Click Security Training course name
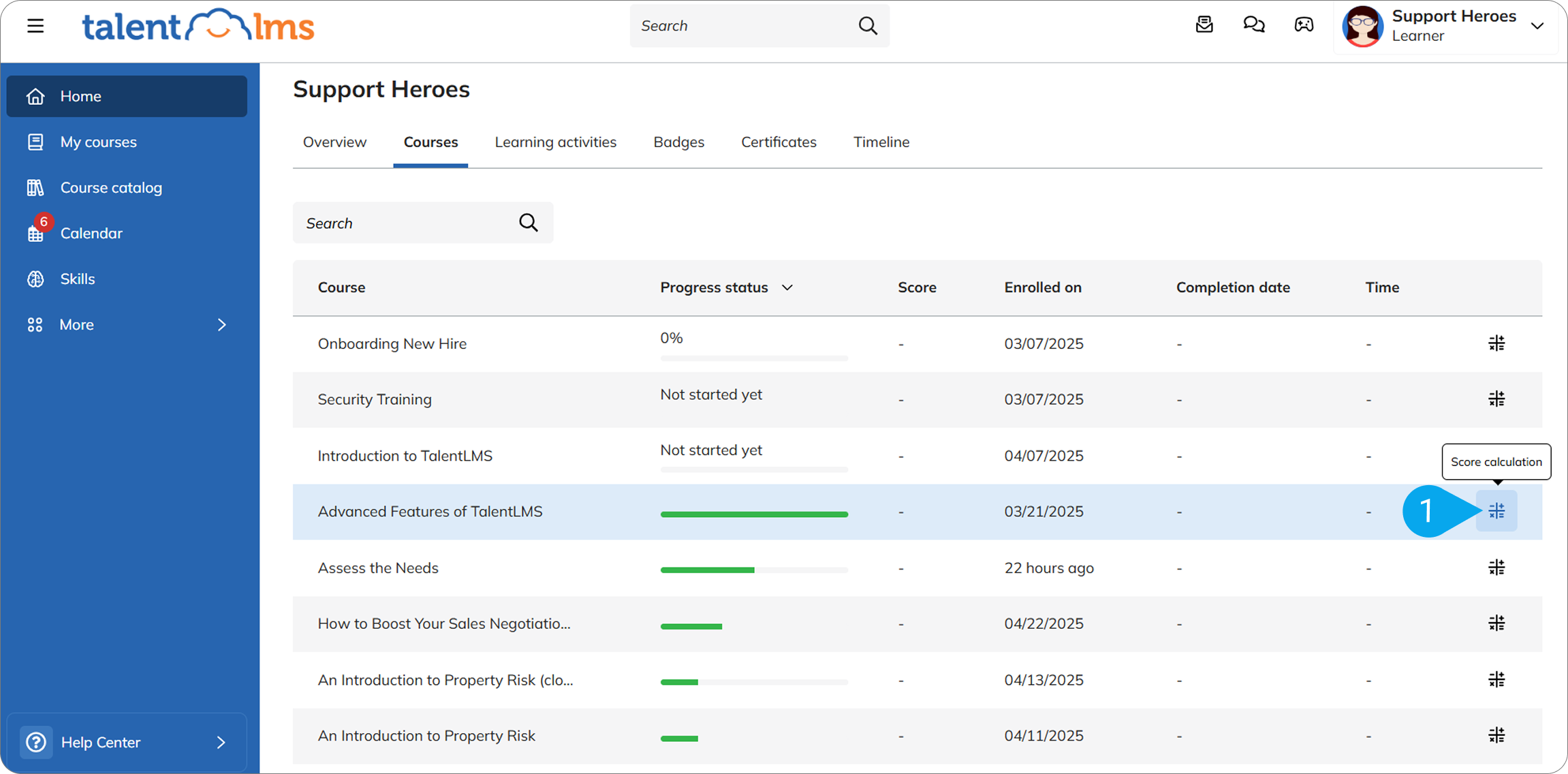Image resolution: width=1568 pixels, height=774 pixels. coord(375,399)
